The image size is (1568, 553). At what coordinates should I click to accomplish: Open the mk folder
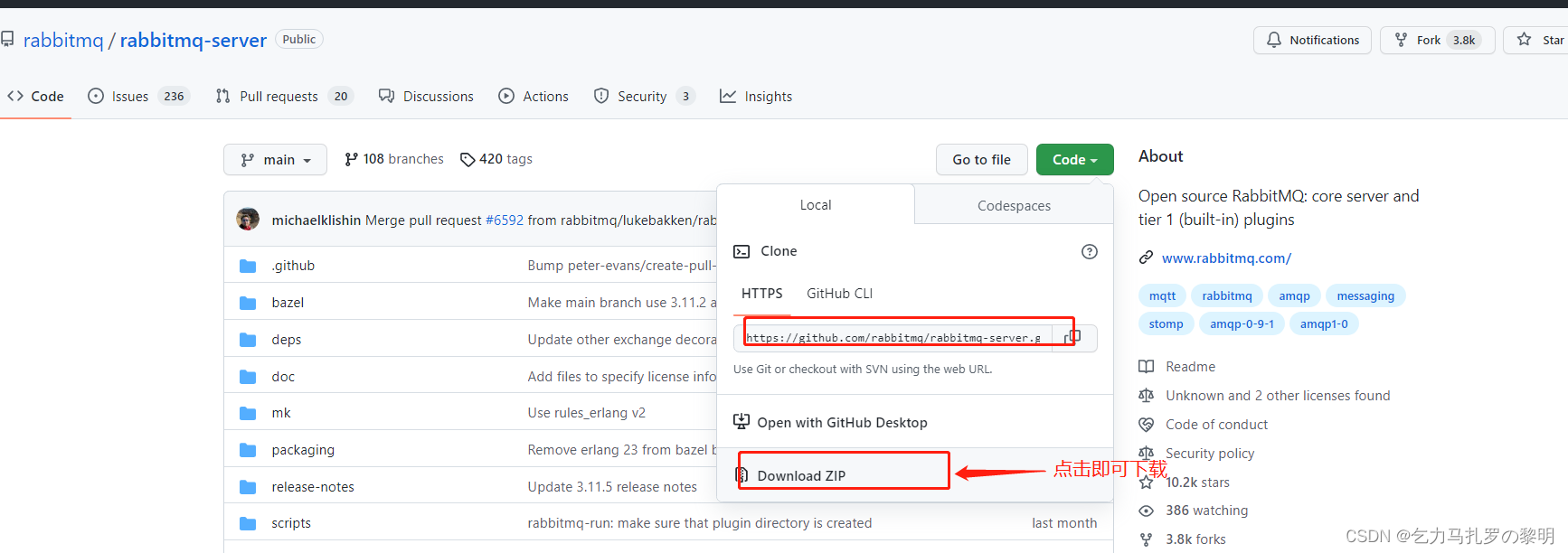tap(281, 413)
